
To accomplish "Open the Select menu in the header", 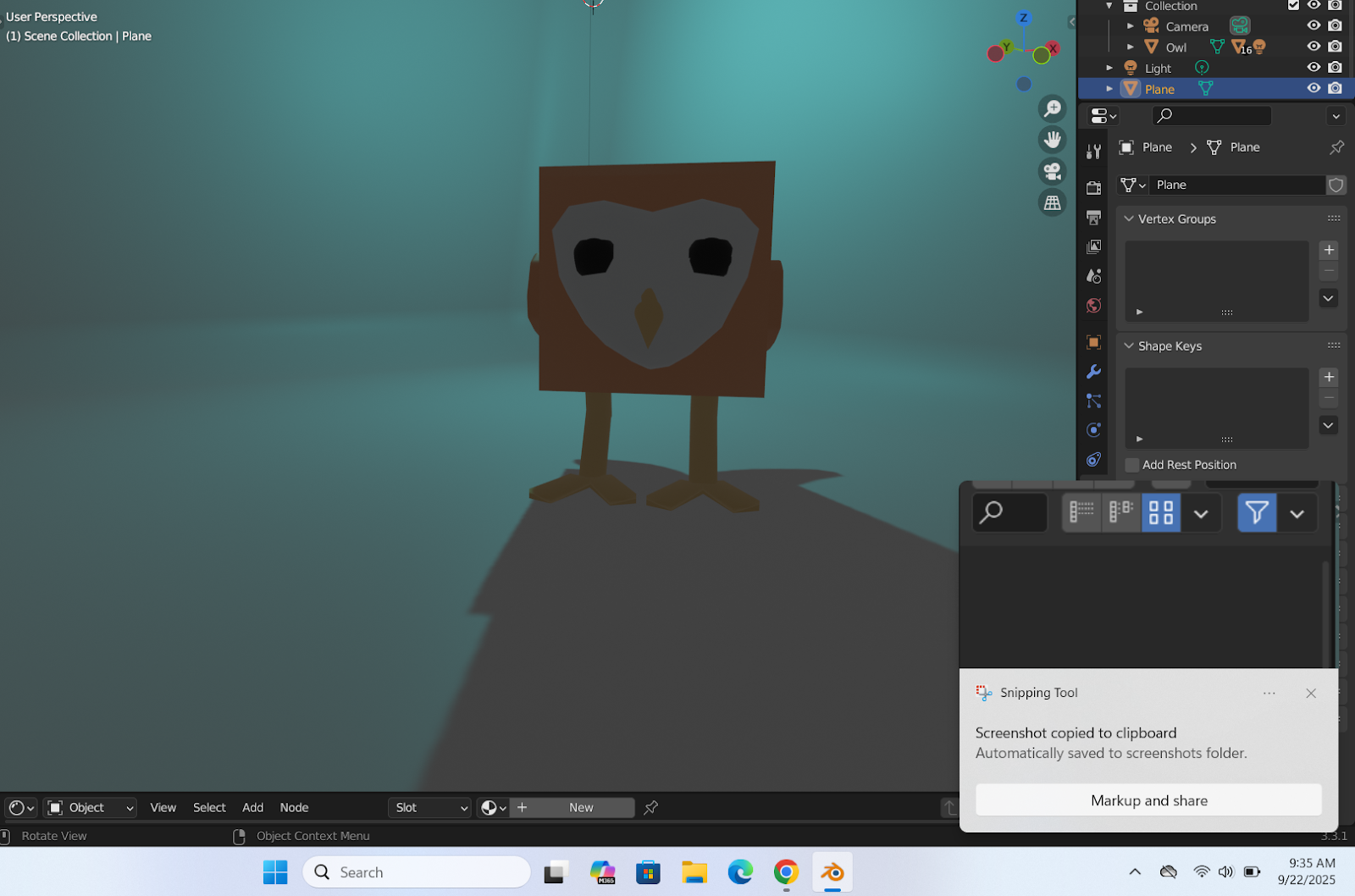I will 209,808.
